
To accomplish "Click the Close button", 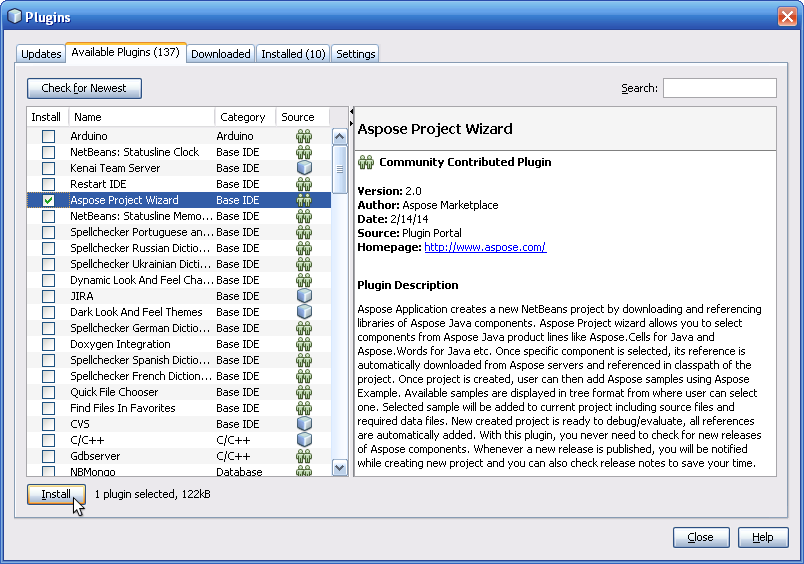I will tap(701, 537).
